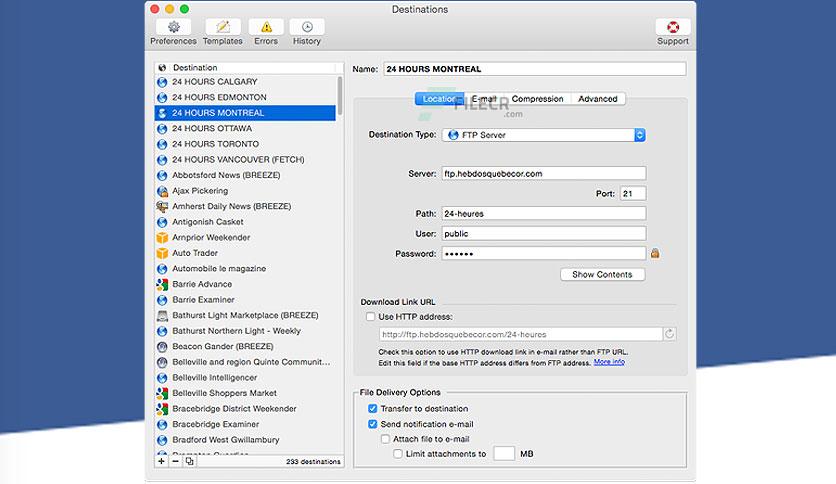Select Abbotsford News (BREEZE) row
836x484 pixels.
tap(245, 175)
